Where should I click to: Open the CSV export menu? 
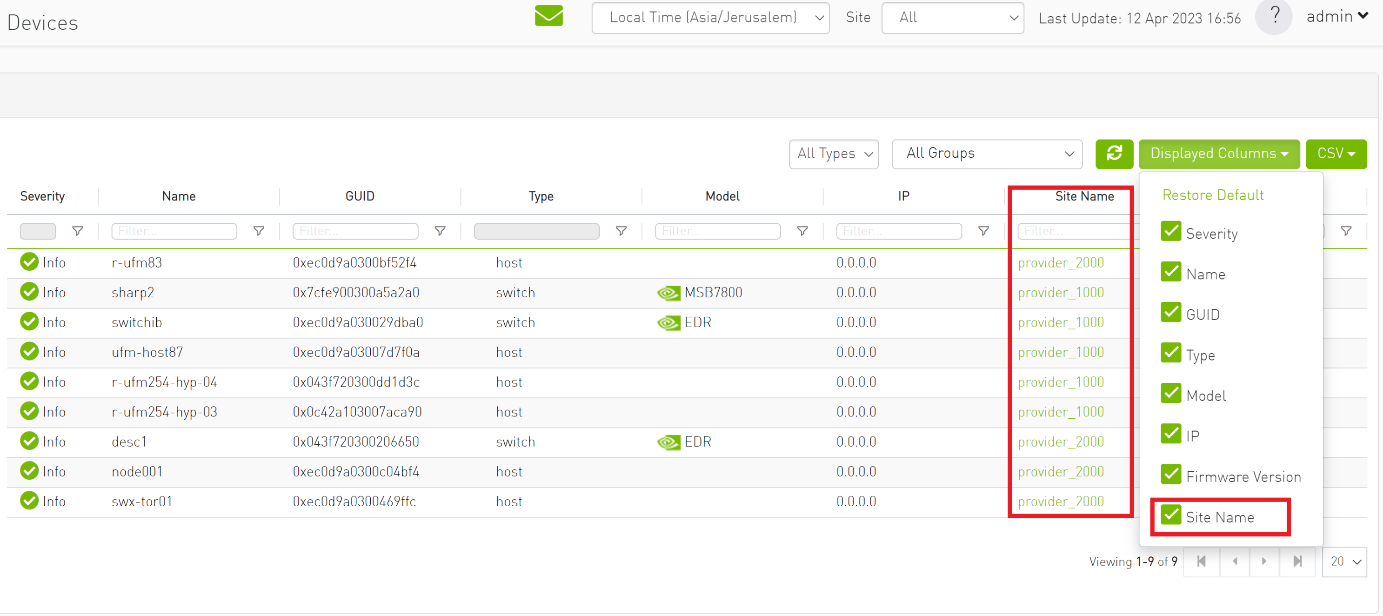coord(1336,153)
